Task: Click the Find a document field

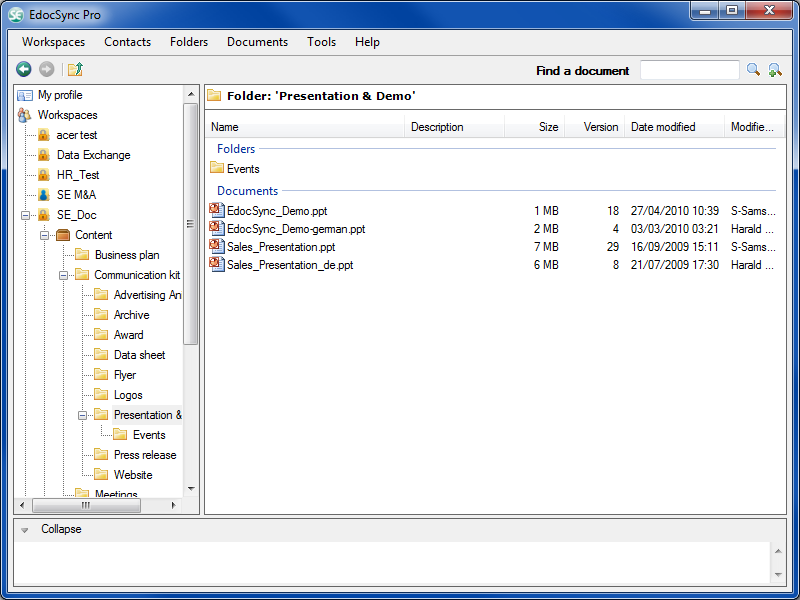Action: (689, 70)
